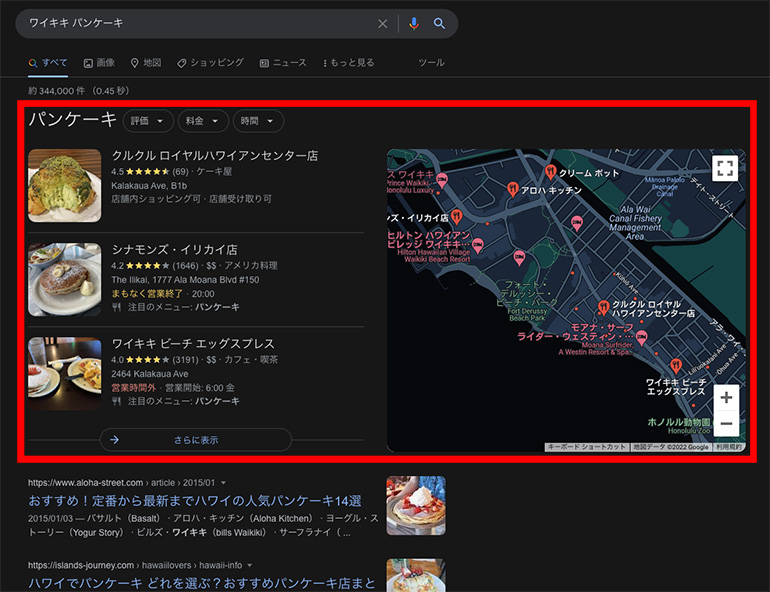Image resolution: width=770 pixels, height=592 pixels.
Task: Open the シナモンズ・イリカイ店 listing
Action: [174, 250]
